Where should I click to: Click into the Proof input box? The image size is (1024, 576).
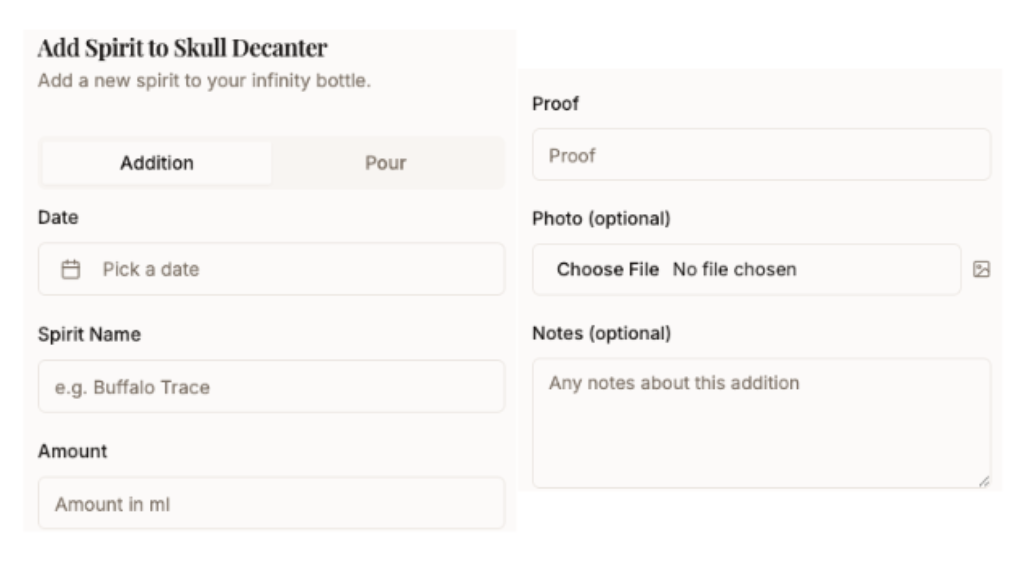(x=761, y=155)
